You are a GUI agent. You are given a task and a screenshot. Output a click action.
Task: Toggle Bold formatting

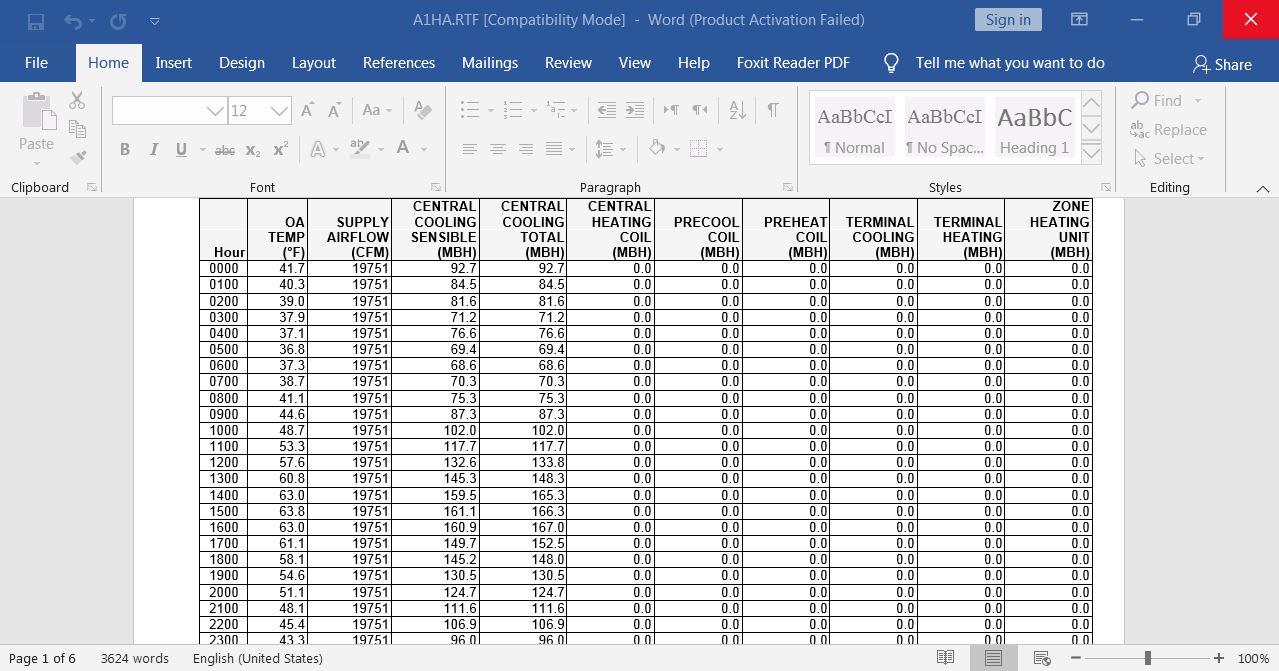(125, 149)
